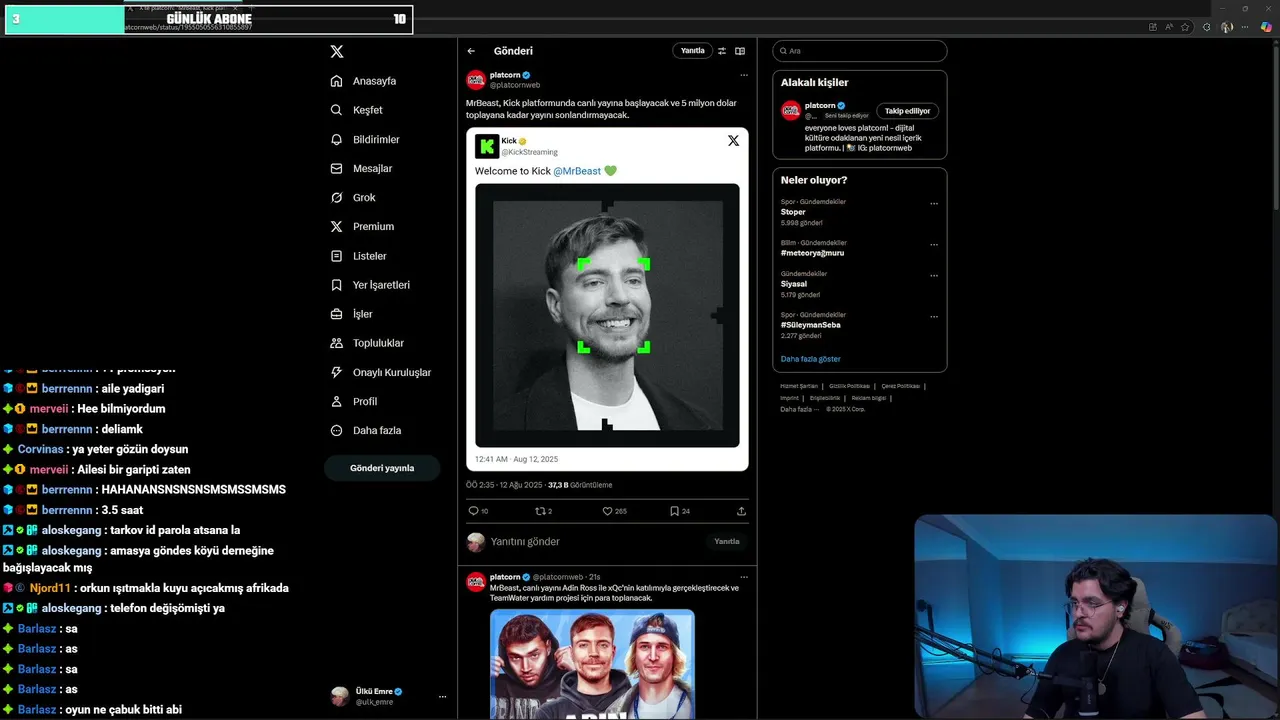The image size is (1280, 720).
Task: Open reply sort settings icon
Action: [722, 51]
